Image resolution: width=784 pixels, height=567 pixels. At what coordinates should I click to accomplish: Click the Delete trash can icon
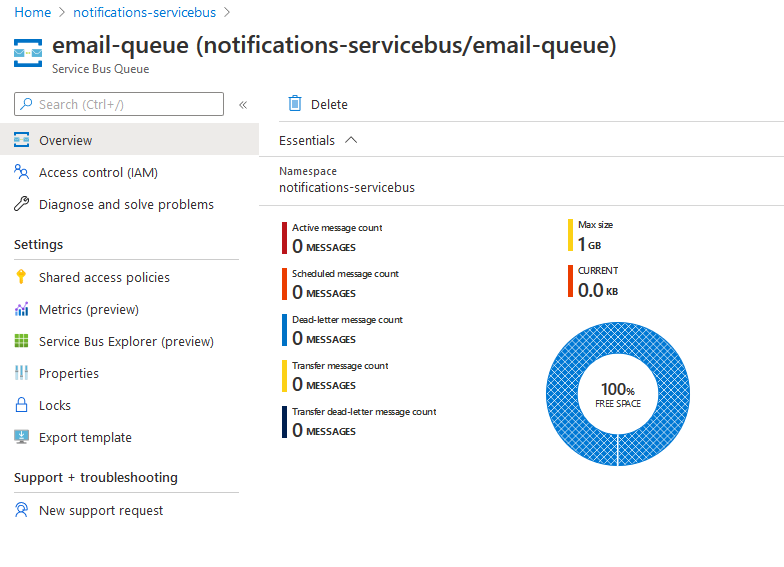click(x=295, y=104)
